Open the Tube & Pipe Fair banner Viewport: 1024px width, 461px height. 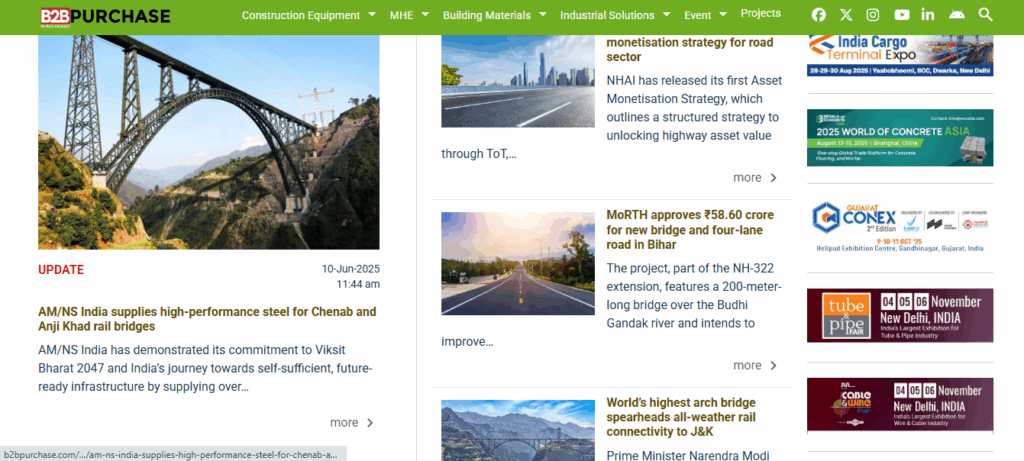(x=900, y=315)
